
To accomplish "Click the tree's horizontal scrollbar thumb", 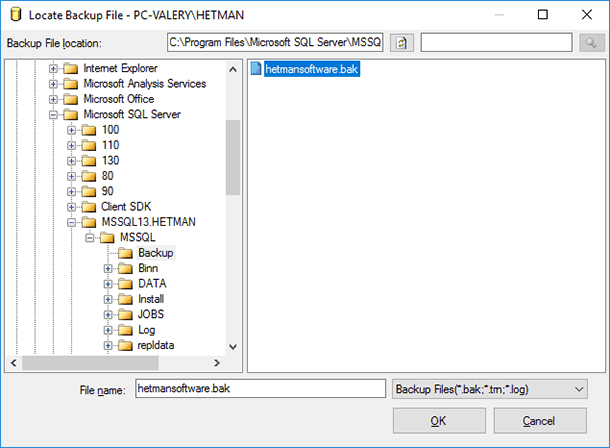I will [90, 363].
